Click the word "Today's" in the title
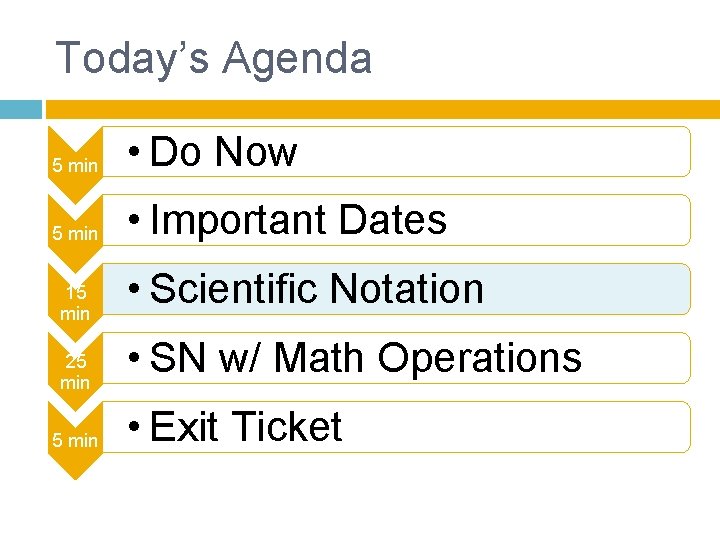The height and width of the screenshot is (540, 720). (133, 58)
